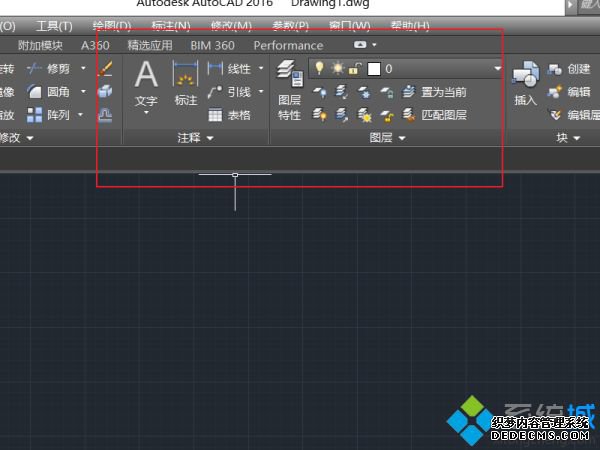Open Layer Properties (图层特性) manager

(290, 90)
